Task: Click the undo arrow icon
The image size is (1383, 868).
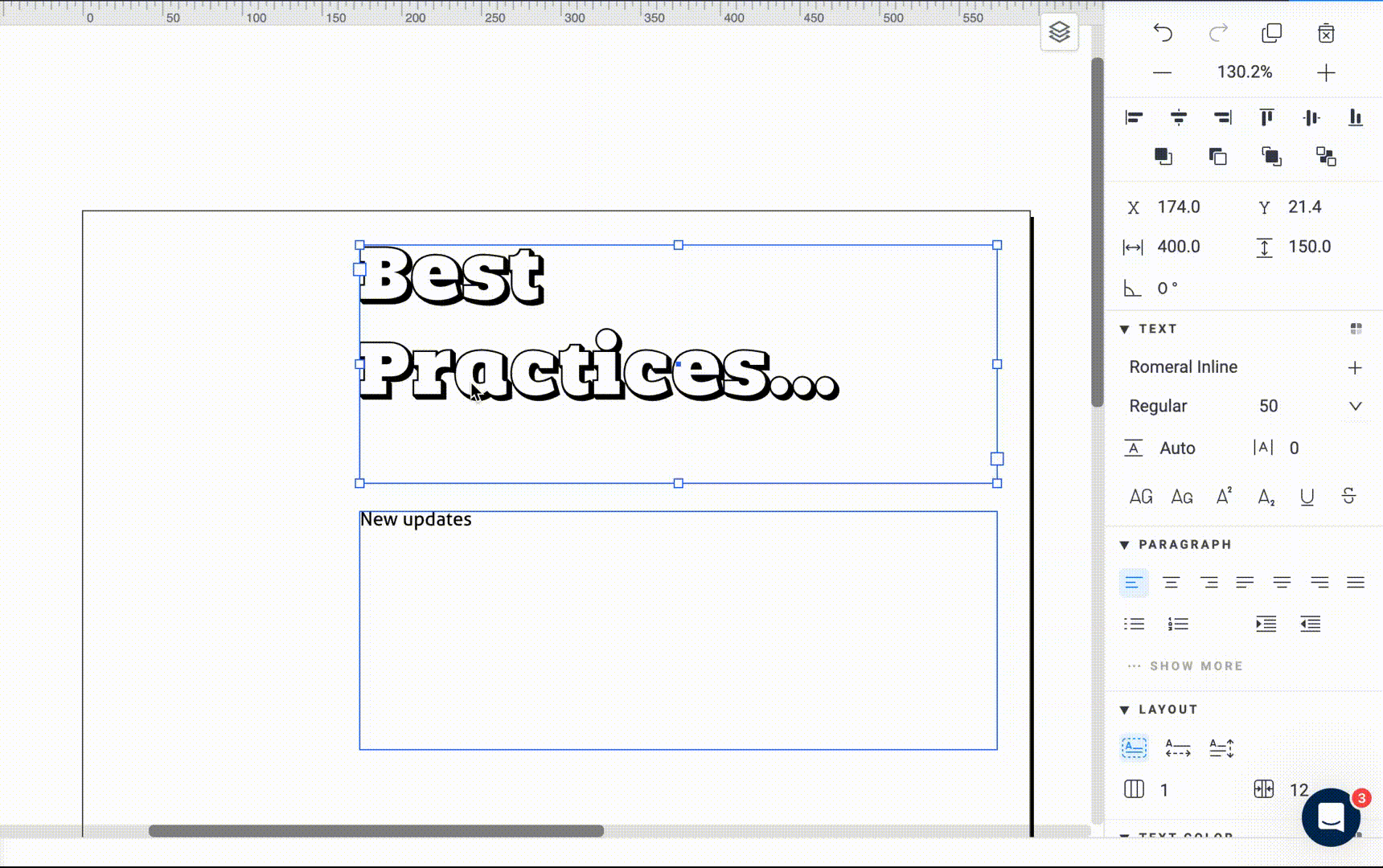Action: click(x=1163, y=33)
